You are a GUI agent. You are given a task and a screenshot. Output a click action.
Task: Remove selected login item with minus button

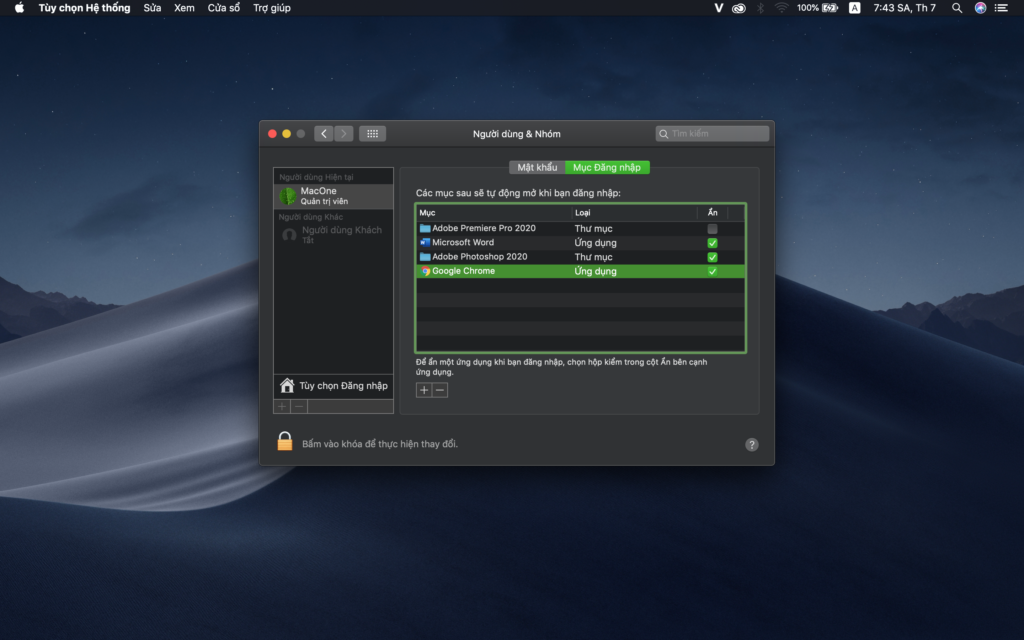[440, 391]
